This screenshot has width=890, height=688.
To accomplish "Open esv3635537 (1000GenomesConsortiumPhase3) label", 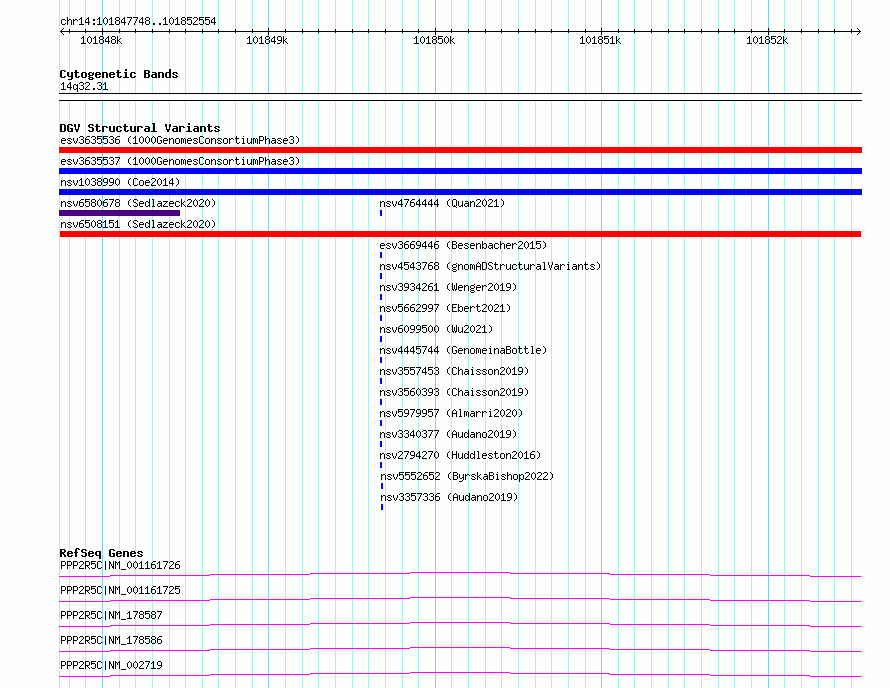I will [180, 161].
